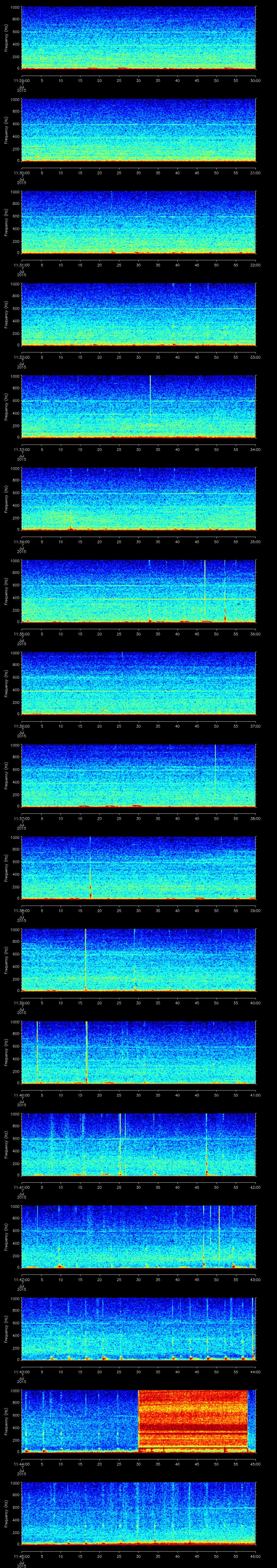
Task: Click the 11:33:00 start time label
Action: click(x=21, y=449)
